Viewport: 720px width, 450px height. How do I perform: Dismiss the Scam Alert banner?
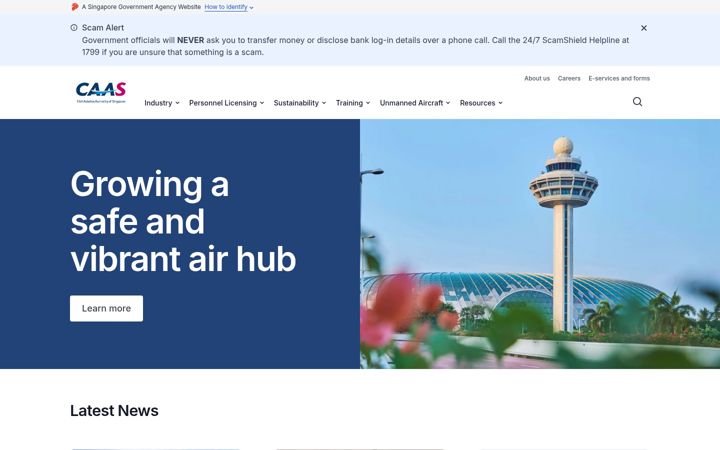click(644, 28)
